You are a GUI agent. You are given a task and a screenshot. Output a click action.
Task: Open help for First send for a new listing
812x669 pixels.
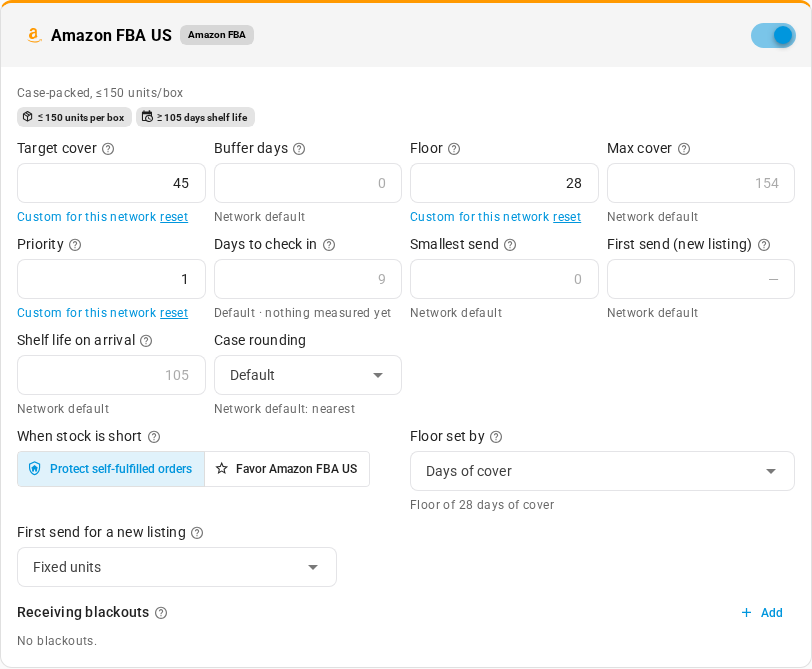pyautogui.click(x=197, y=533)
